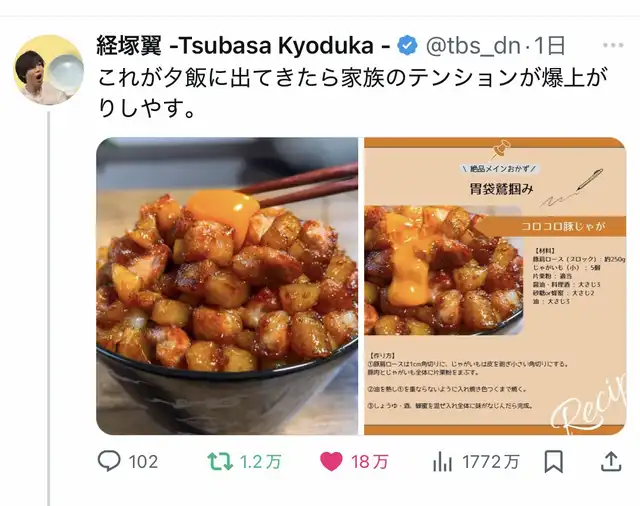640x506 pixels.
Task: Open the view count bar chart icon
Action: click(x=442, y=462)
